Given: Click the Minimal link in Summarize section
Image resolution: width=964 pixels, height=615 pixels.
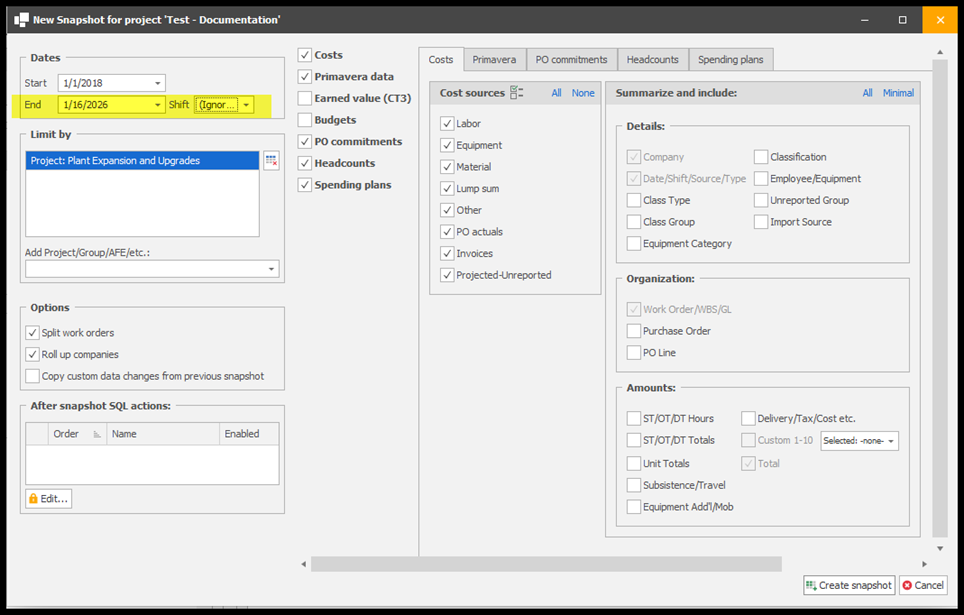Looking at the screenshot, I should [897, 93].
